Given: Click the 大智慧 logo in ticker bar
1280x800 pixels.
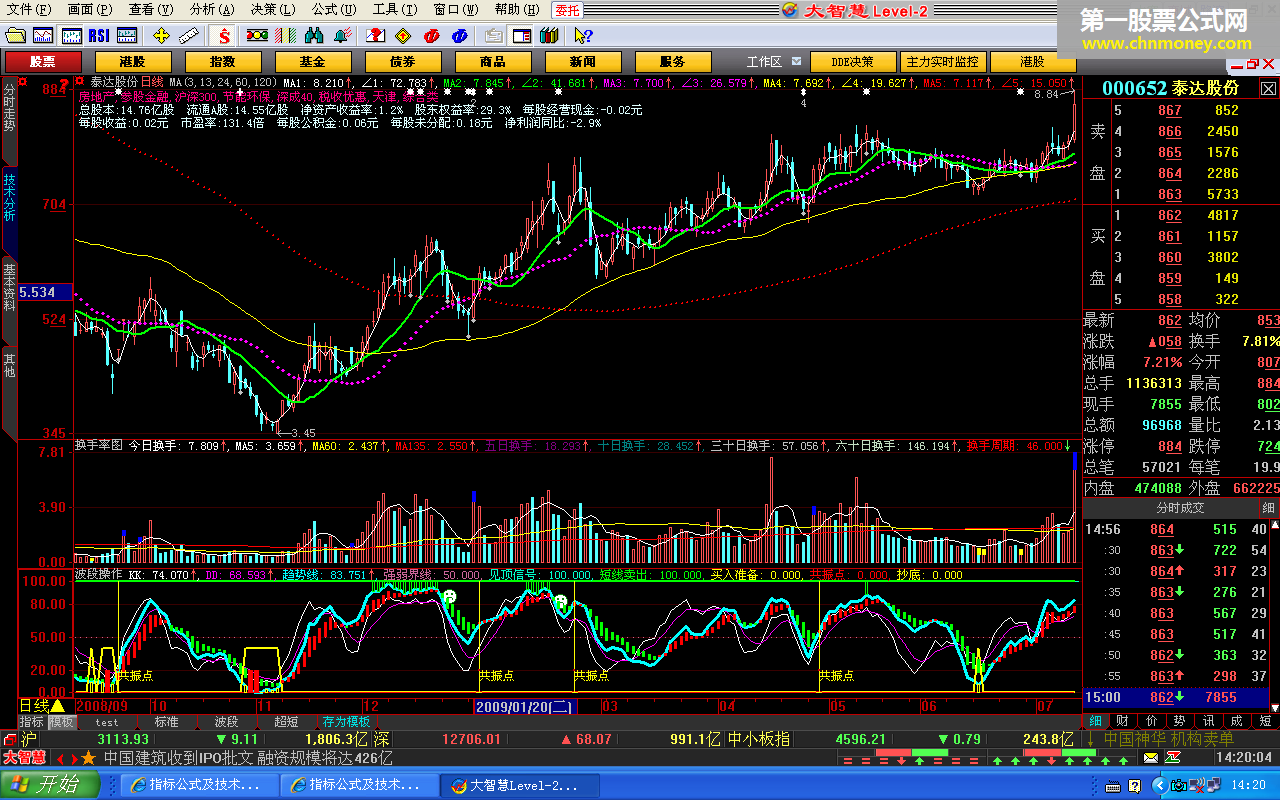Looking at the screenshot, I should (23, 758).
